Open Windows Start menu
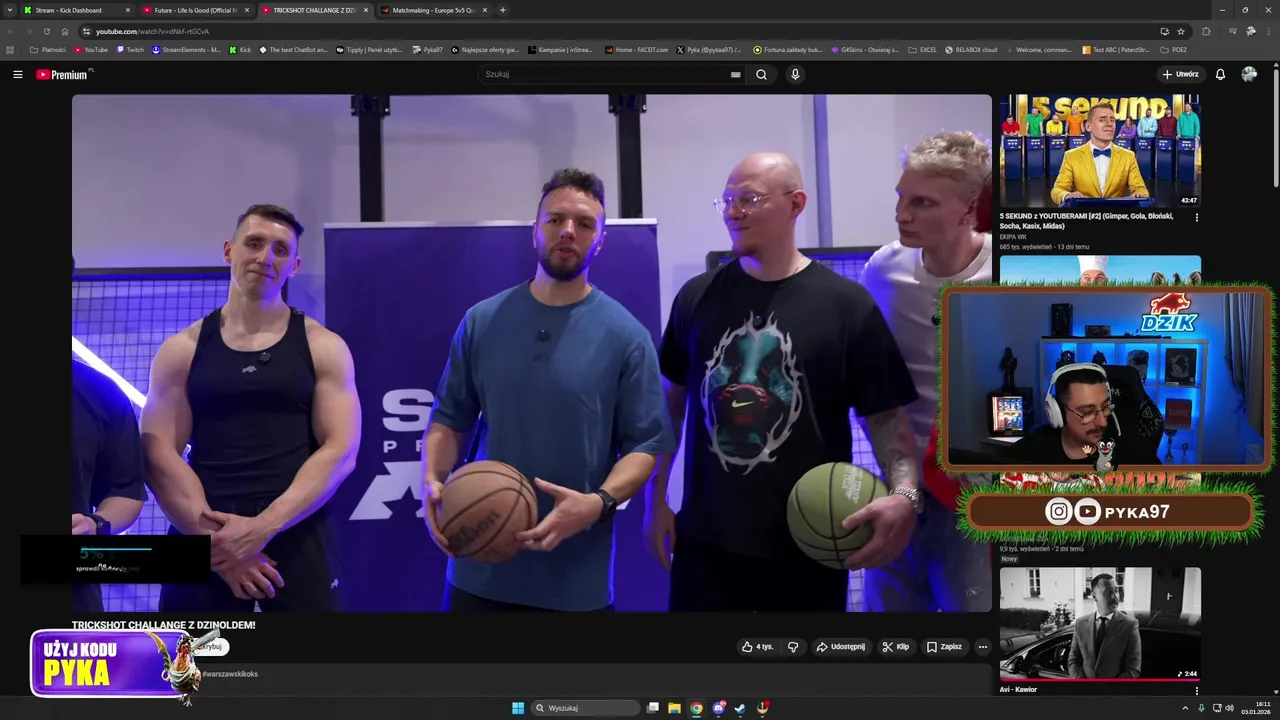The width and height of the screenshot is (1280, 720). point(518,708)
